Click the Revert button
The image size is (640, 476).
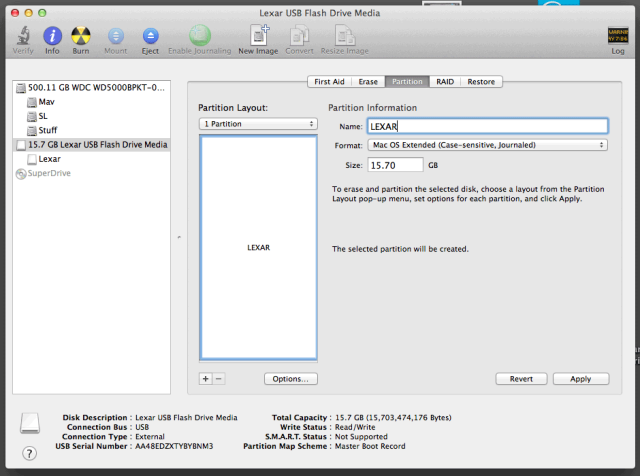click(521, 379)
